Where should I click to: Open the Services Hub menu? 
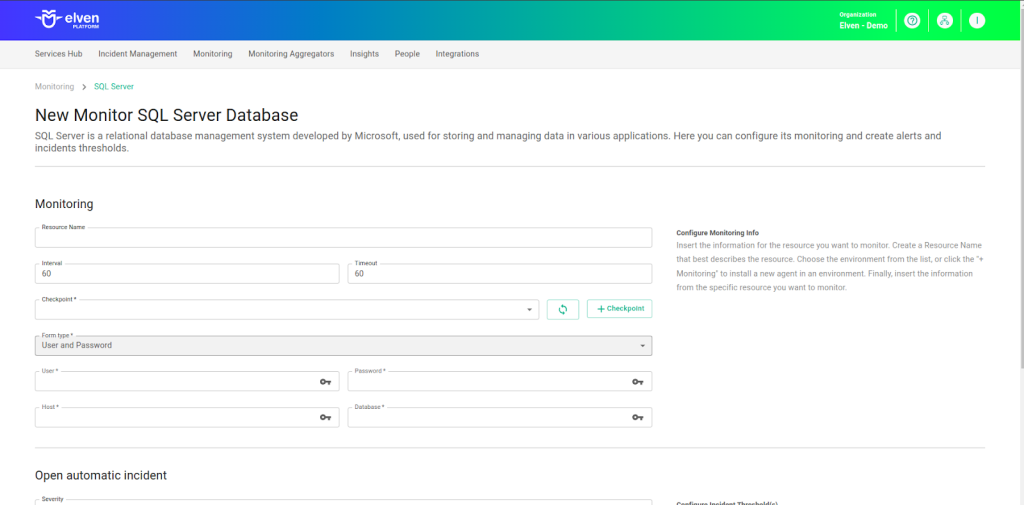click(58, 54)
